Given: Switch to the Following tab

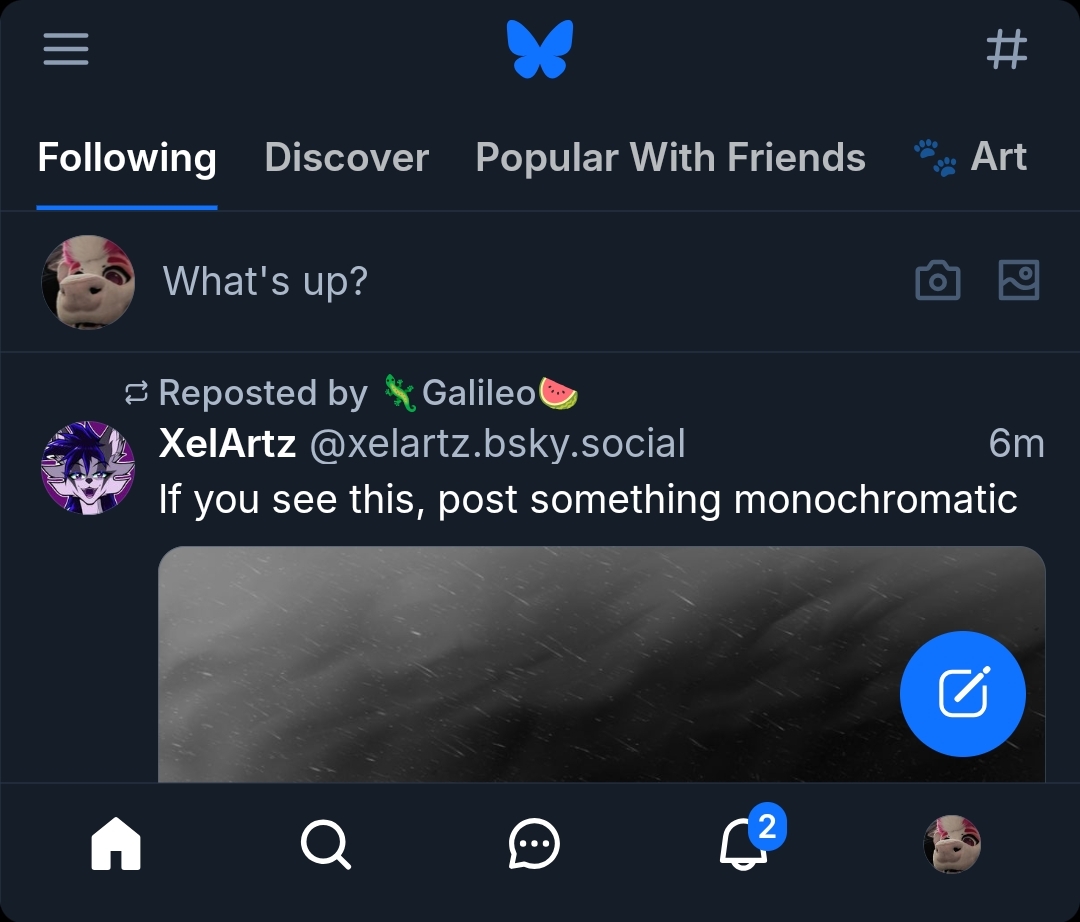Looking at the screenshot, I should pyautogui.click(x=127, y=158).
